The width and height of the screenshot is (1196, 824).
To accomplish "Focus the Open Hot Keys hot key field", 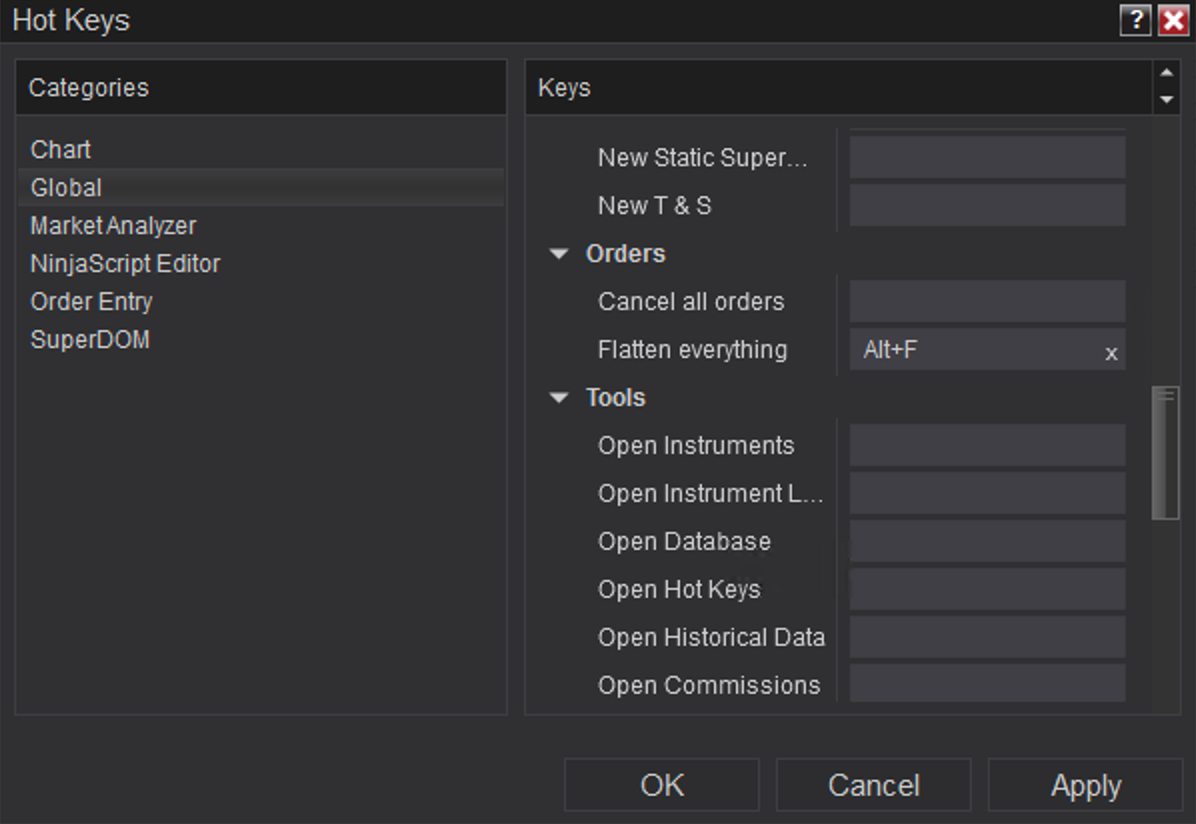I will point(987,590).
